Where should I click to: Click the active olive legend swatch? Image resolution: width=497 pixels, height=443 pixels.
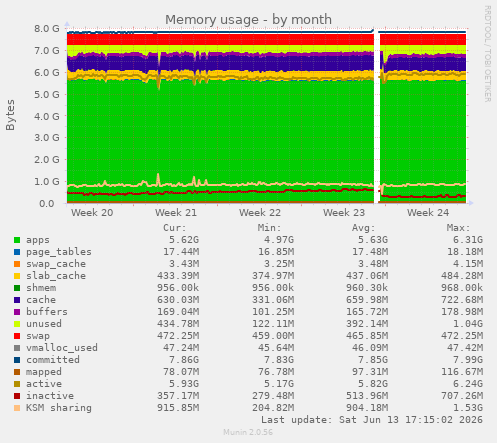click(x=17, y=384)
